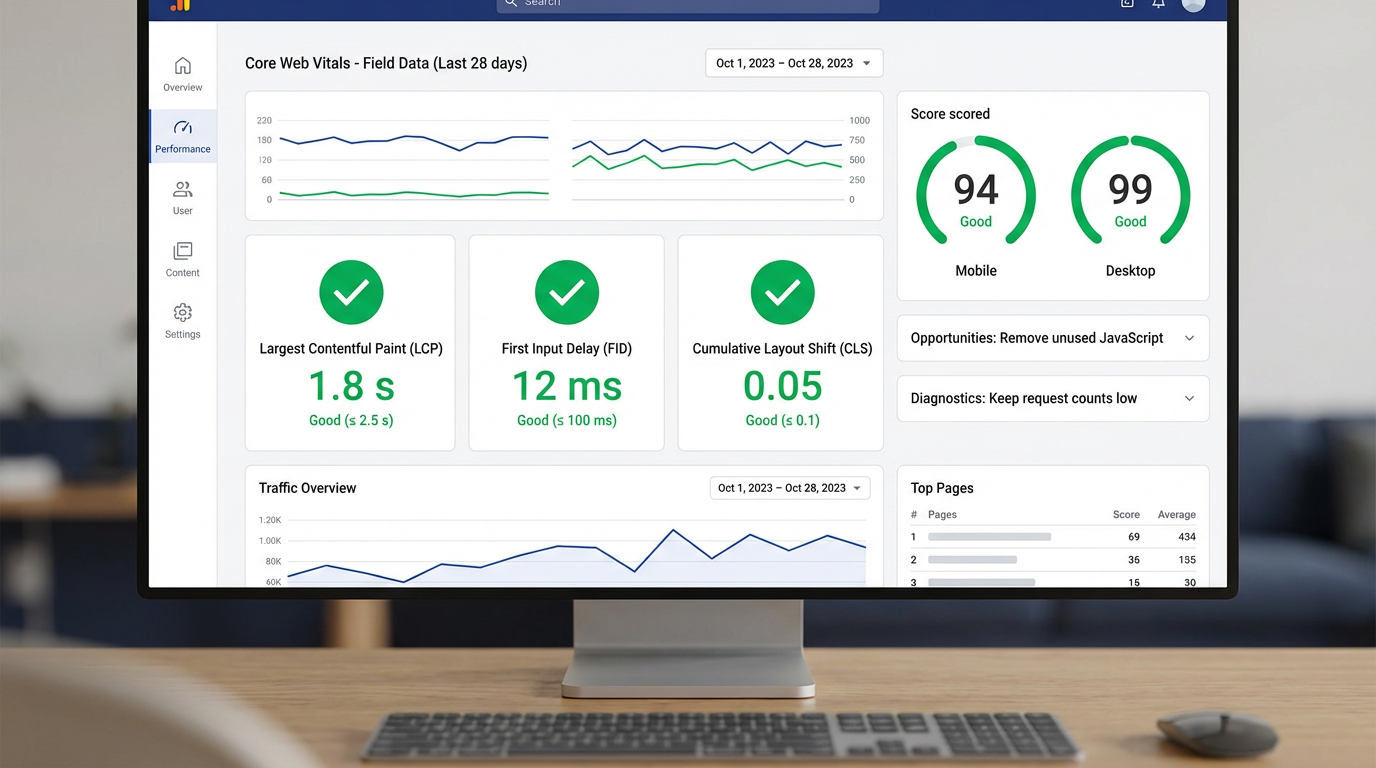Expand Opportunities: Remove unused JavaScript
The width and height of the screenshot is (1376, 768).
(x=1052, y=338)
